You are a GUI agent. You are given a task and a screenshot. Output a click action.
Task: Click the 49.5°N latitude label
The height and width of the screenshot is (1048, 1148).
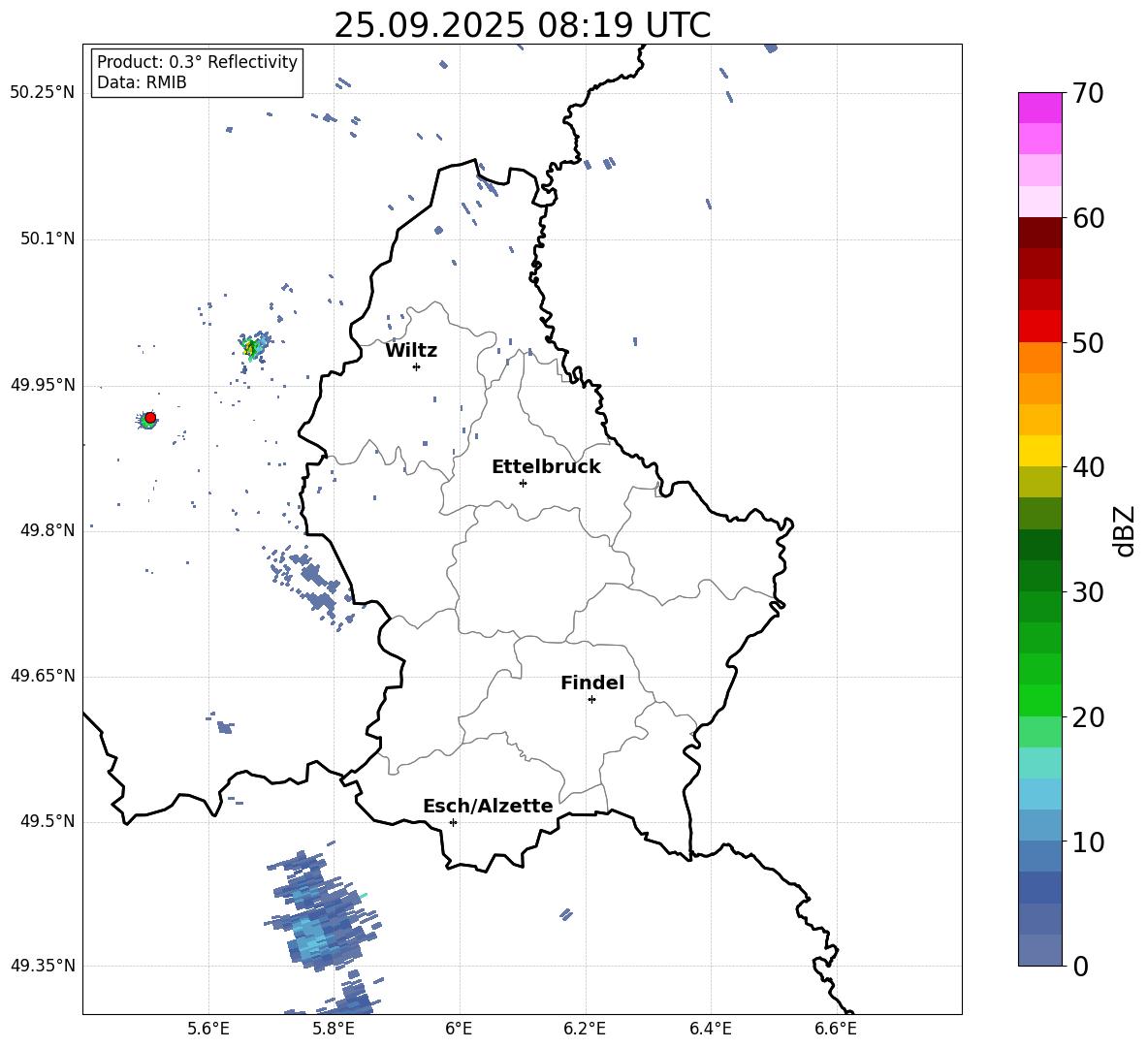(x=48, y=822)
